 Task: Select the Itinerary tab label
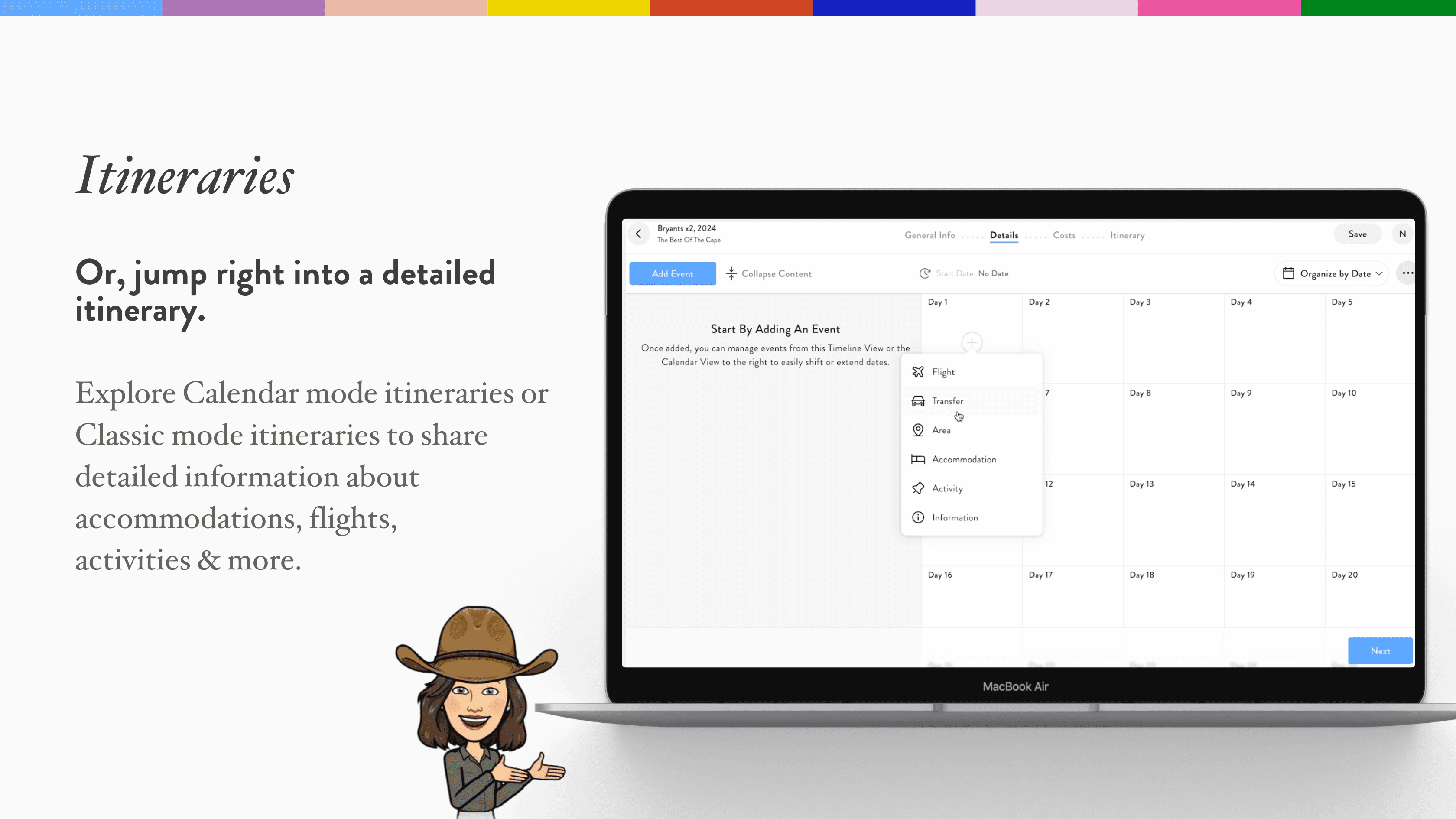pos(1127,234)
